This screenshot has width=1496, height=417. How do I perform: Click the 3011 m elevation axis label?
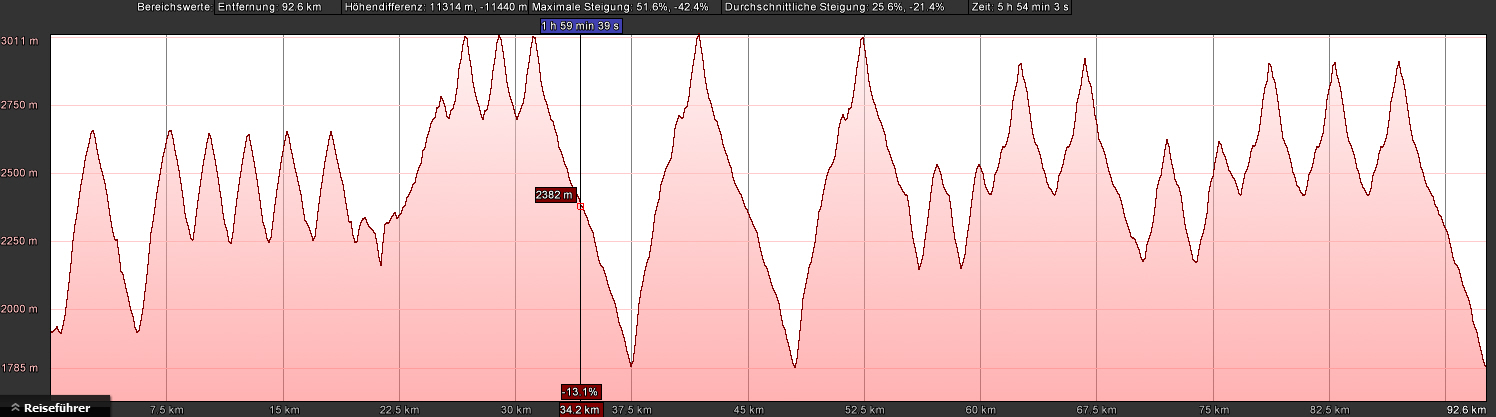[x=21, y=40]
